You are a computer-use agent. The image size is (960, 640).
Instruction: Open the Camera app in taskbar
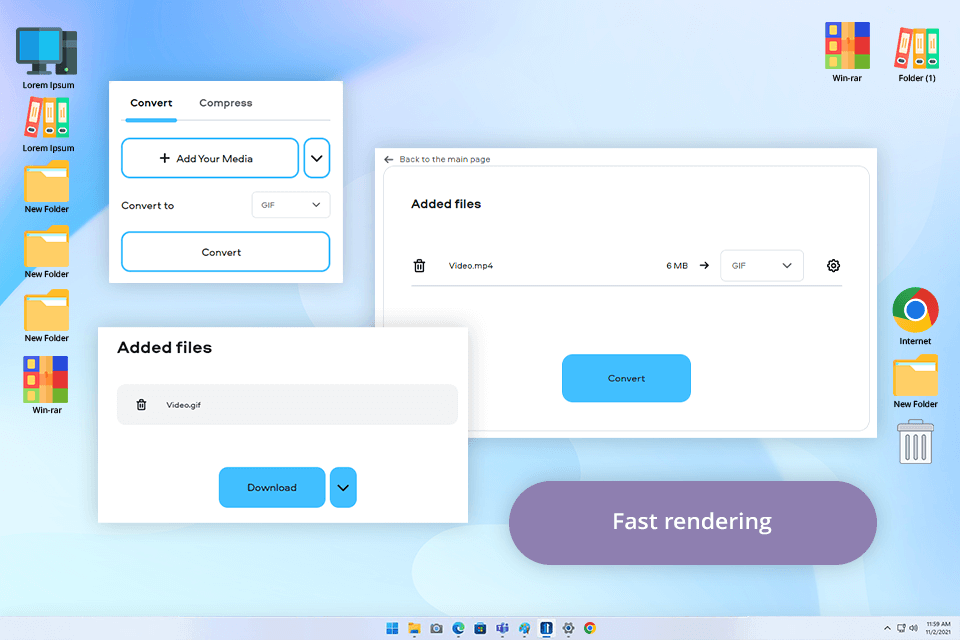tap(437, 628)
